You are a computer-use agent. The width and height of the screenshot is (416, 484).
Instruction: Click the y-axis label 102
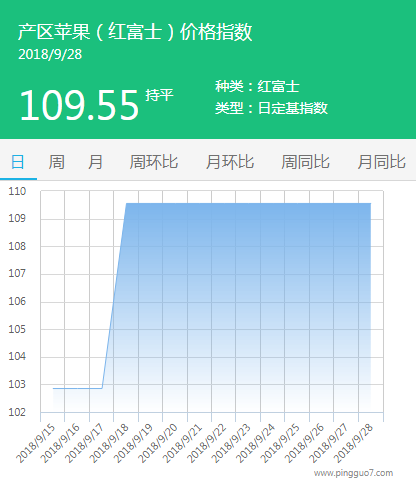[x=17, y=412]
